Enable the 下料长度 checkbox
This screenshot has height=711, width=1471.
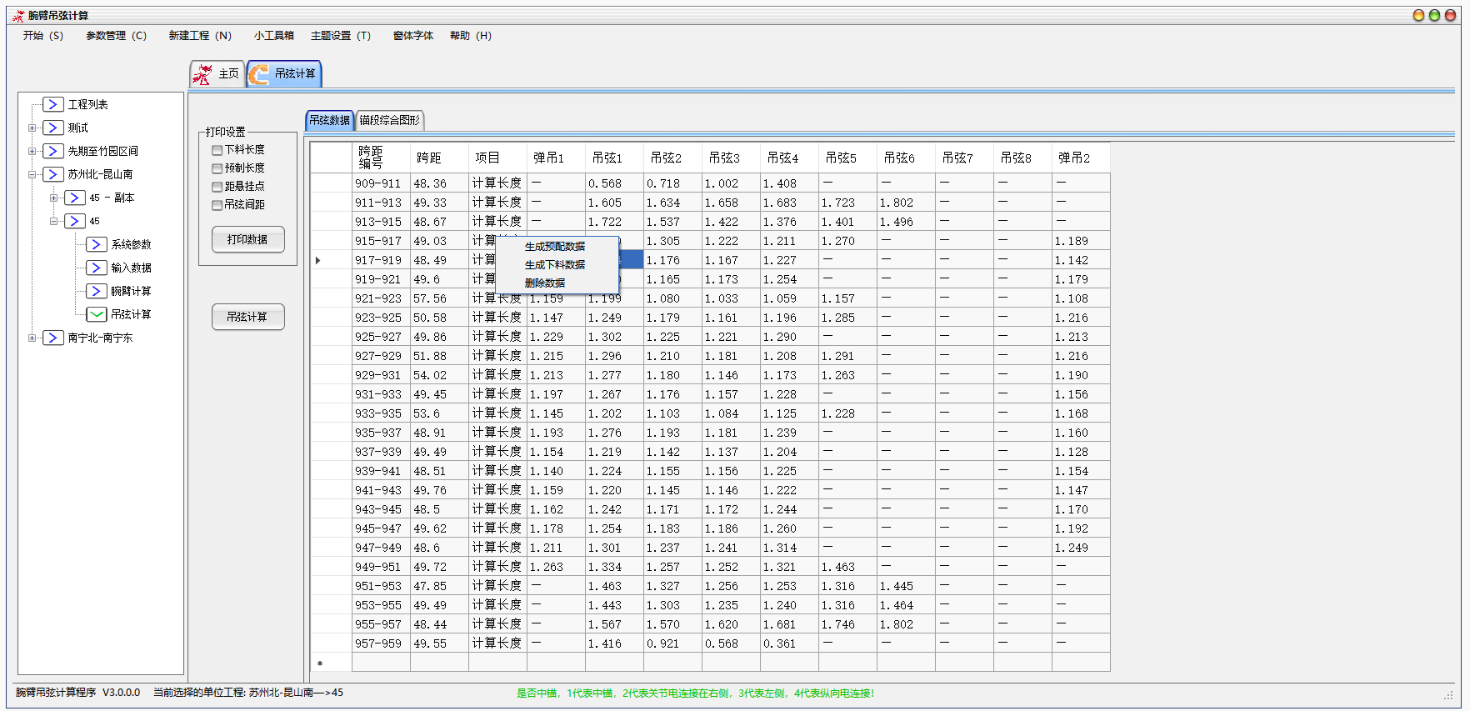(x=217, y=150)
